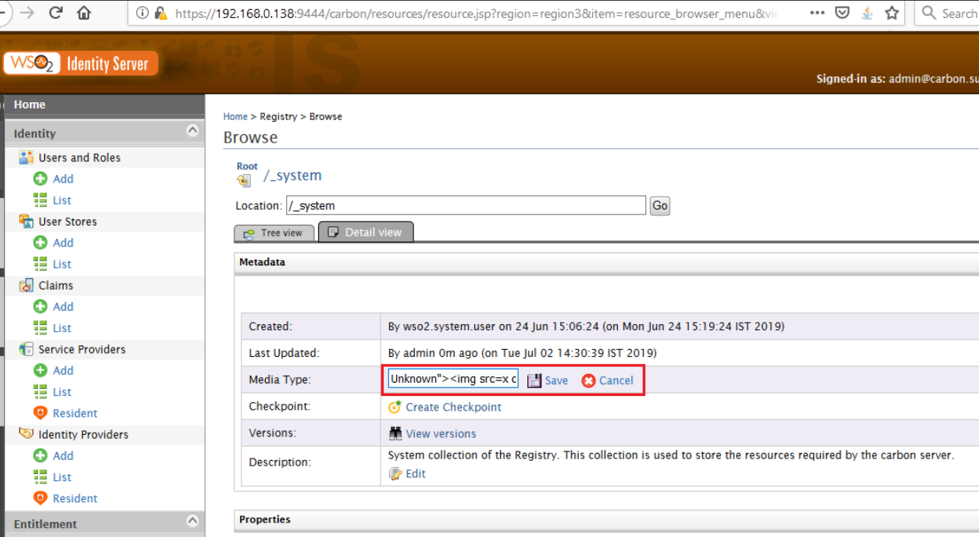
Task: Switch to the Tree view tab
Action: pyautogui.click(x=274, y=233)
